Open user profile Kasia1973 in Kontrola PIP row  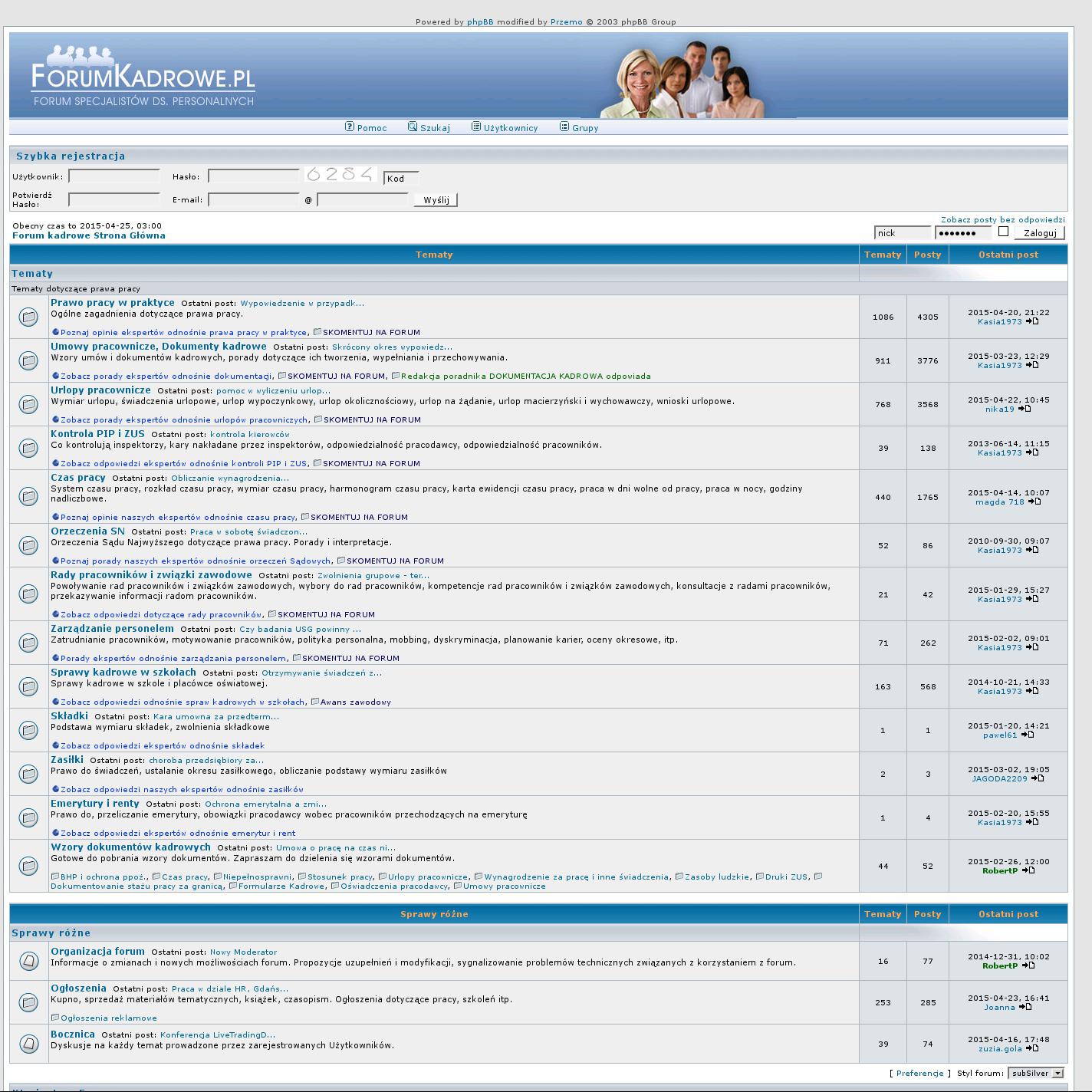pos(999,453)
